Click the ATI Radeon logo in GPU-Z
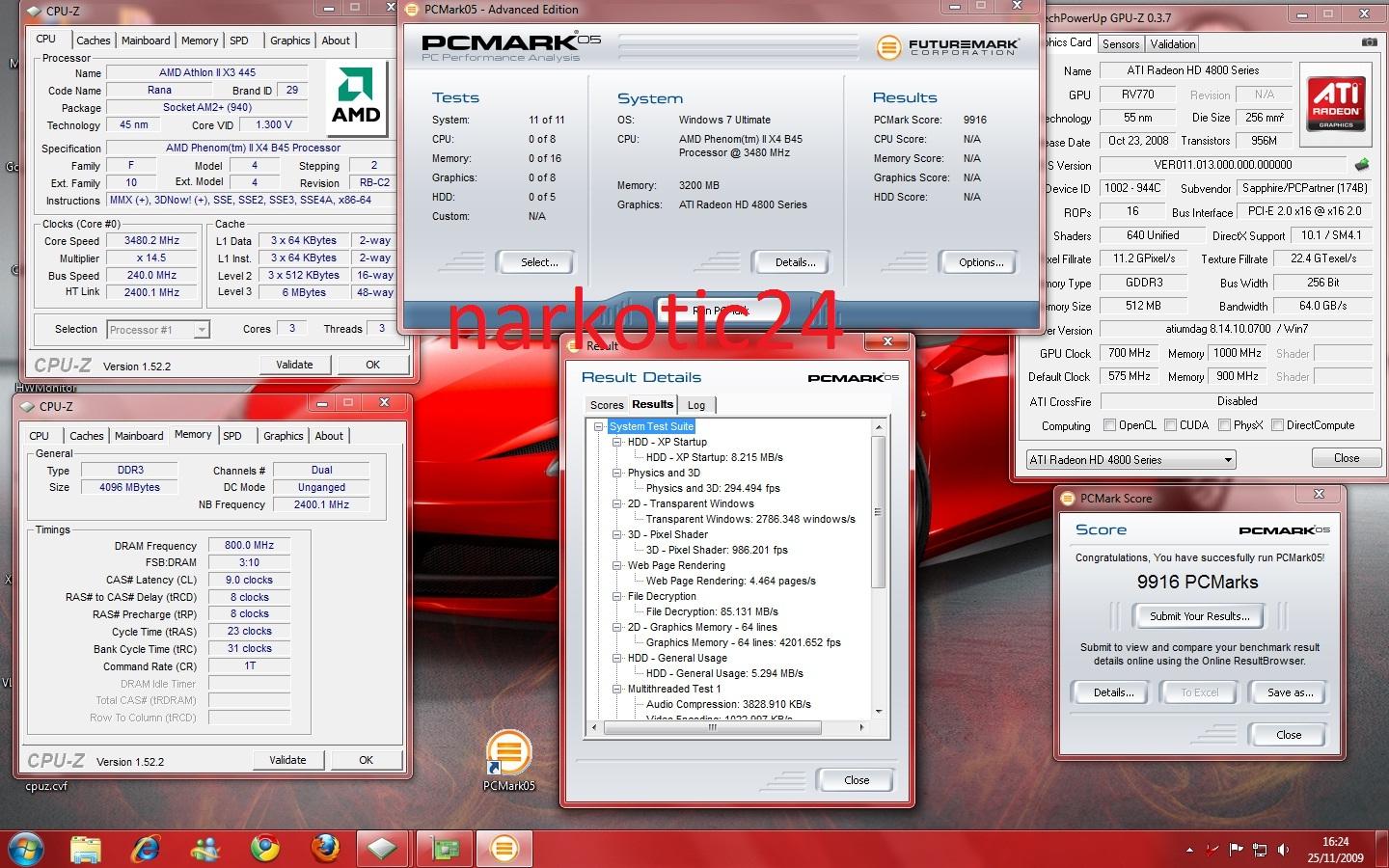 [1336, 104]
